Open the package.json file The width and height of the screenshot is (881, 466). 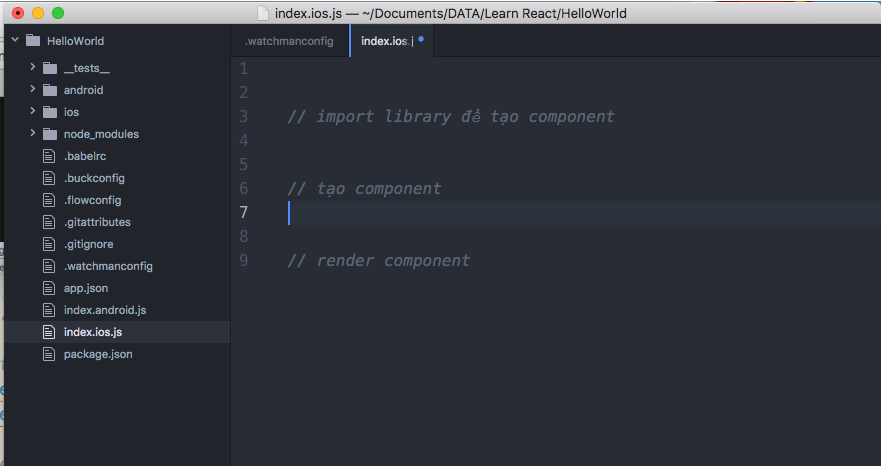(98, 354)
